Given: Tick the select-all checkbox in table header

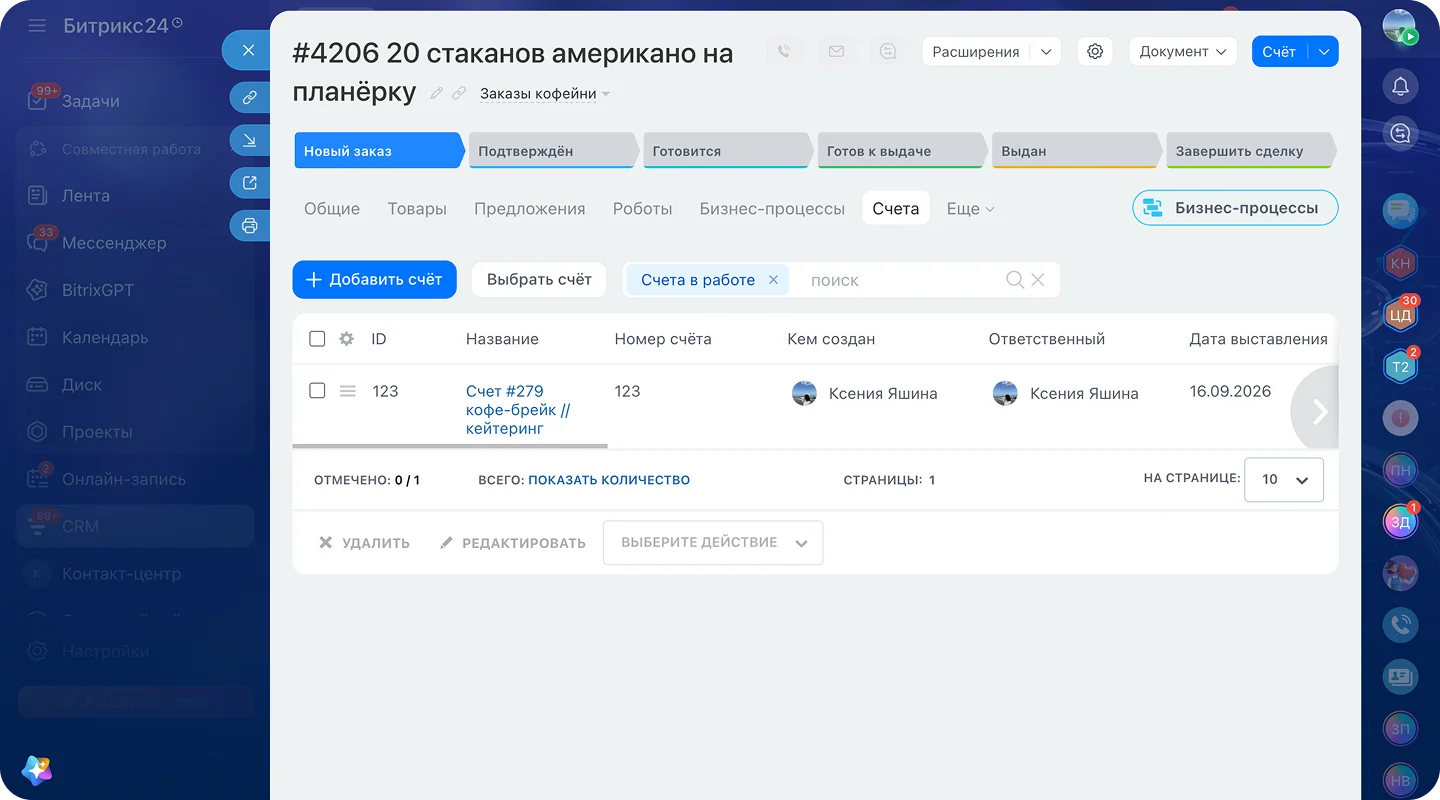Looking at the screenshot, I should (x=317, y=339).
